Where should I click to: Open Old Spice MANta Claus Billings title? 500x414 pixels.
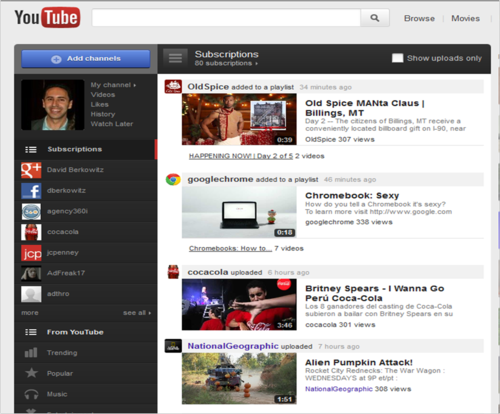coord(365,108)
